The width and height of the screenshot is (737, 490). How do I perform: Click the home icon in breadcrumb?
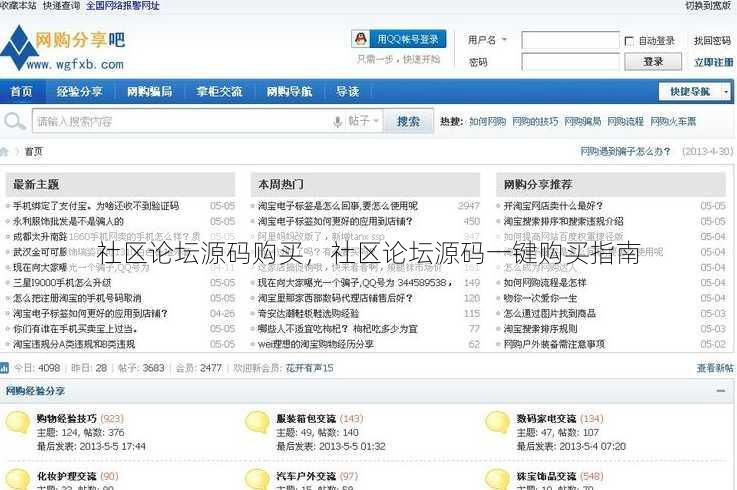(x=4, y=151)
